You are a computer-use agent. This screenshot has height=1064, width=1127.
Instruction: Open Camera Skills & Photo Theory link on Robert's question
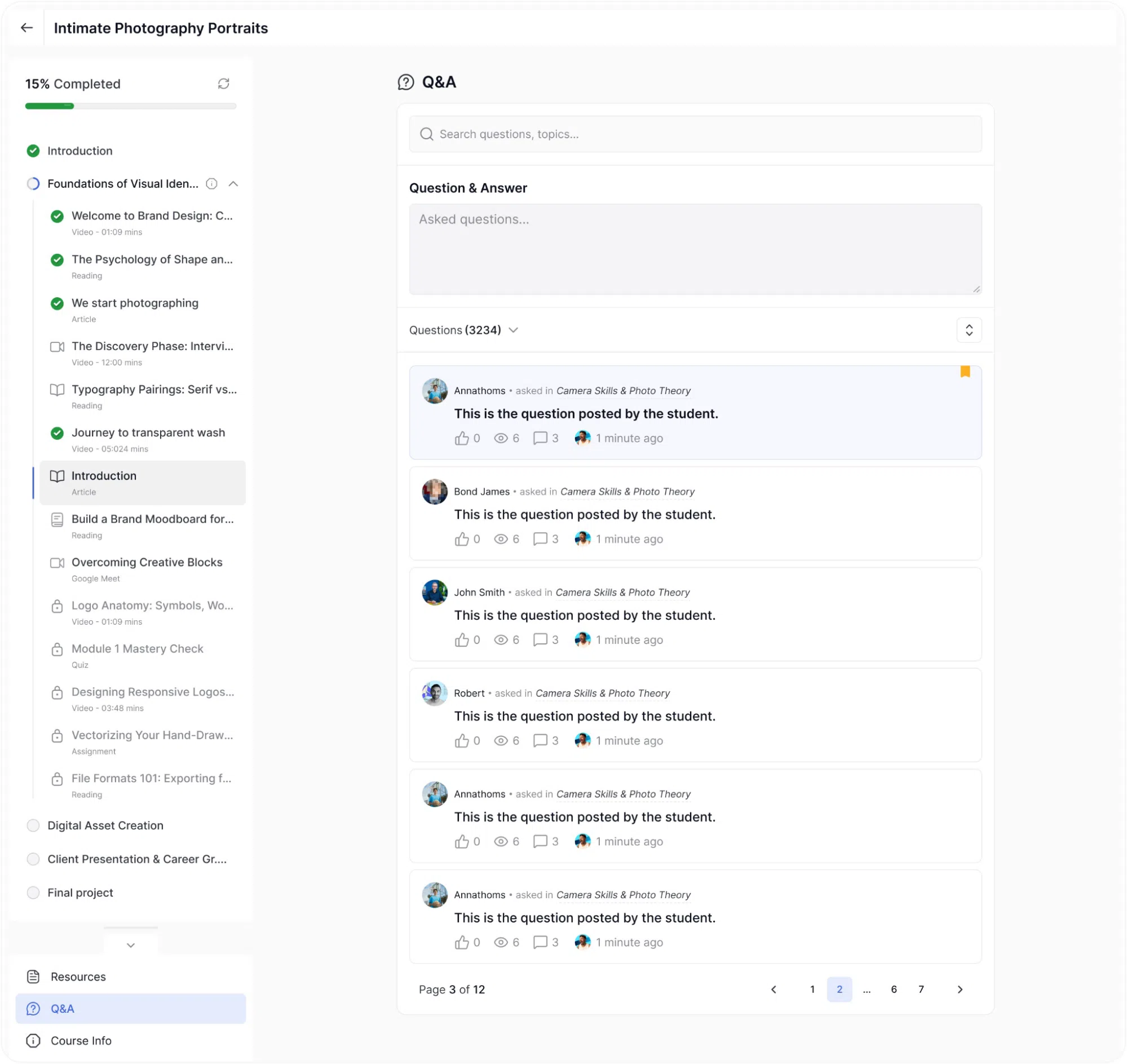tap(602, 693)
